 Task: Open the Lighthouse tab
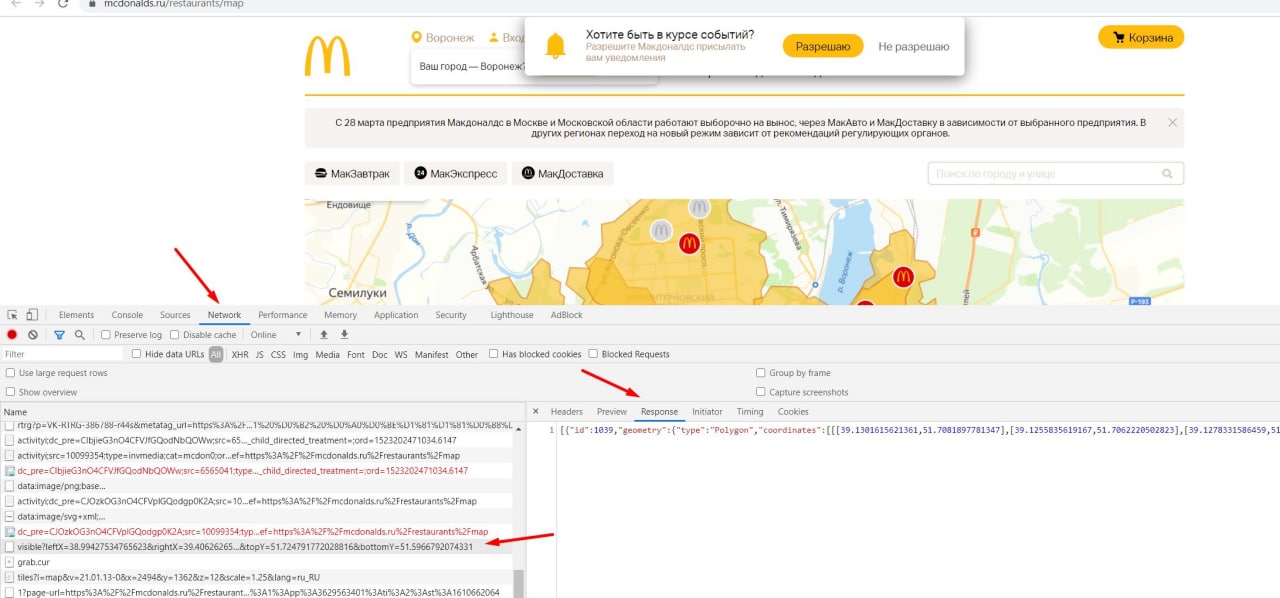[x=512, y=315]
